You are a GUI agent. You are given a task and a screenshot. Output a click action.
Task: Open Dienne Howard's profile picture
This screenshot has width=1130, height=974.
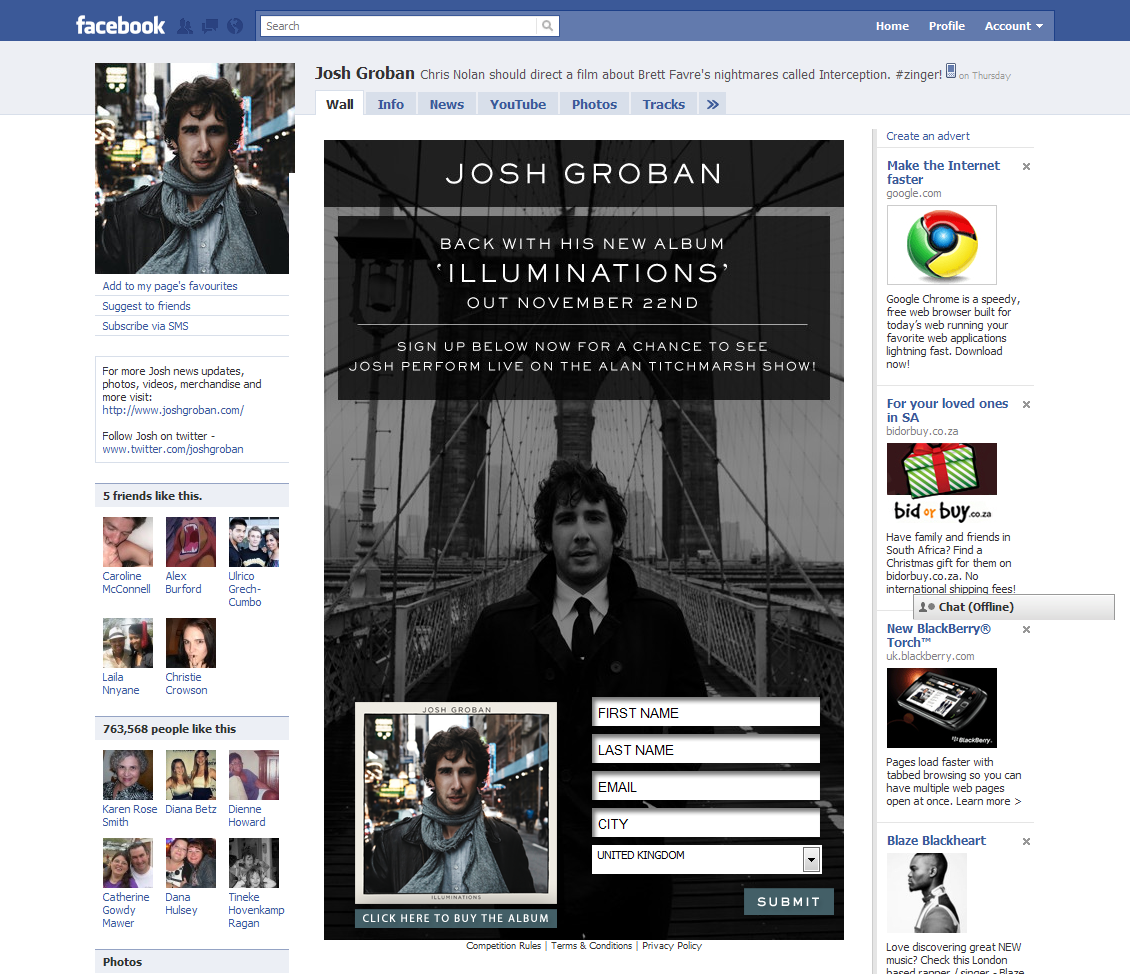pyautogui.click(x=254, y=774)
